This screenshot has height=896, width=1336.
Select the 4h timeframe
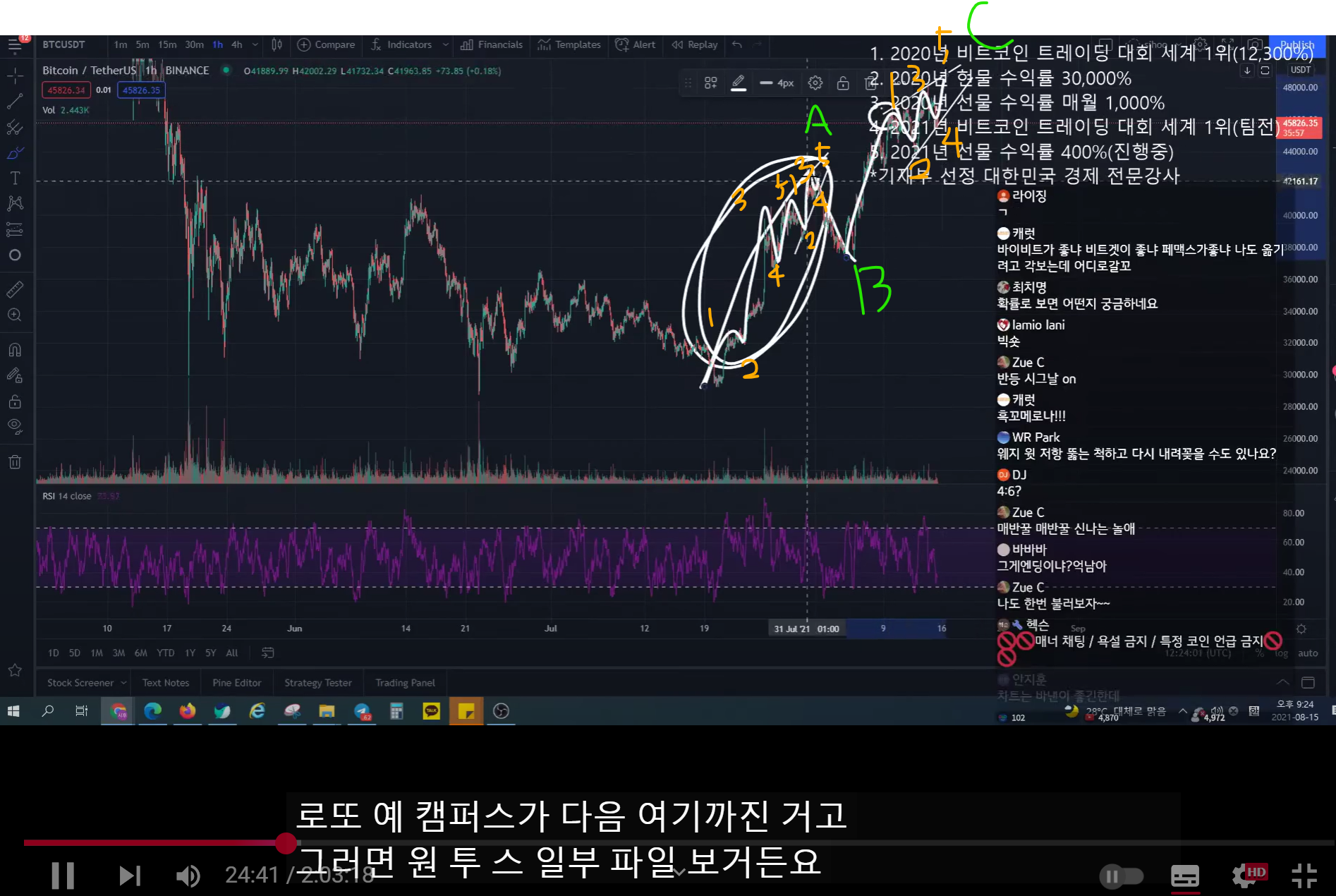237,44
